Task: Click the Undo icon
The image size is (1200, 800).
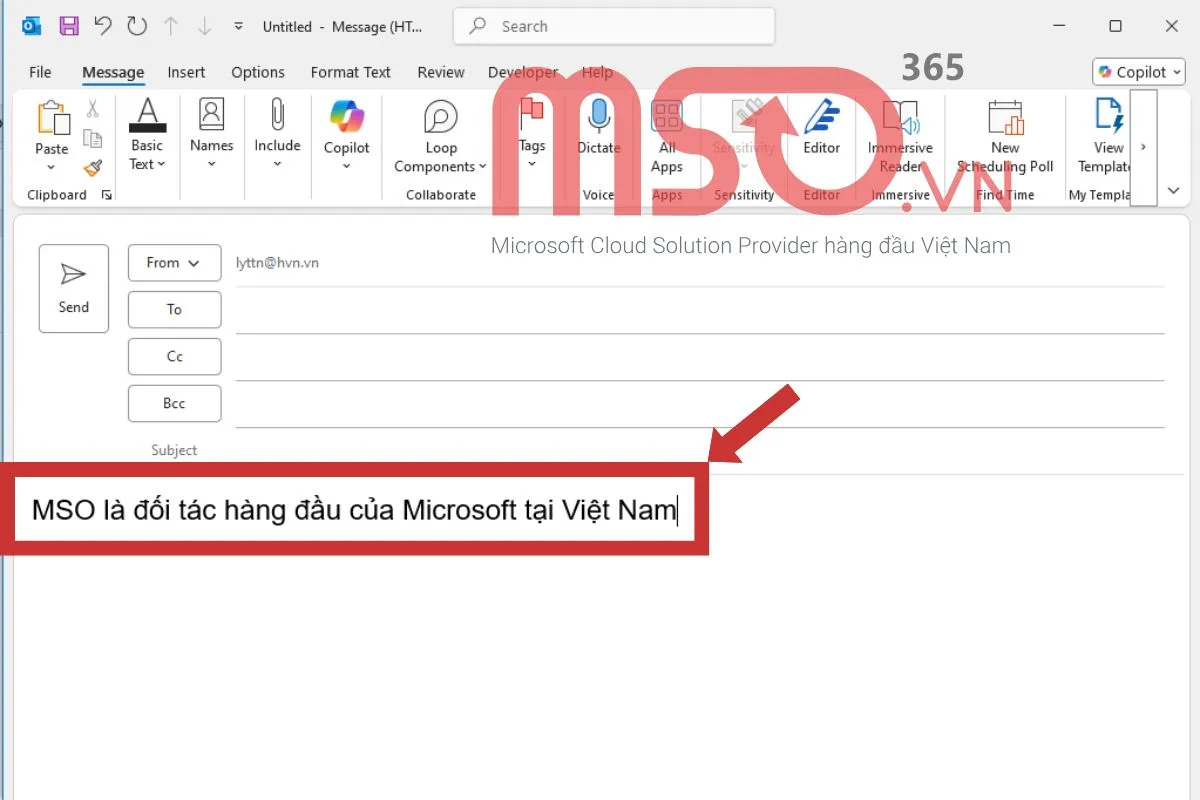Action: (x=101, y=26)
